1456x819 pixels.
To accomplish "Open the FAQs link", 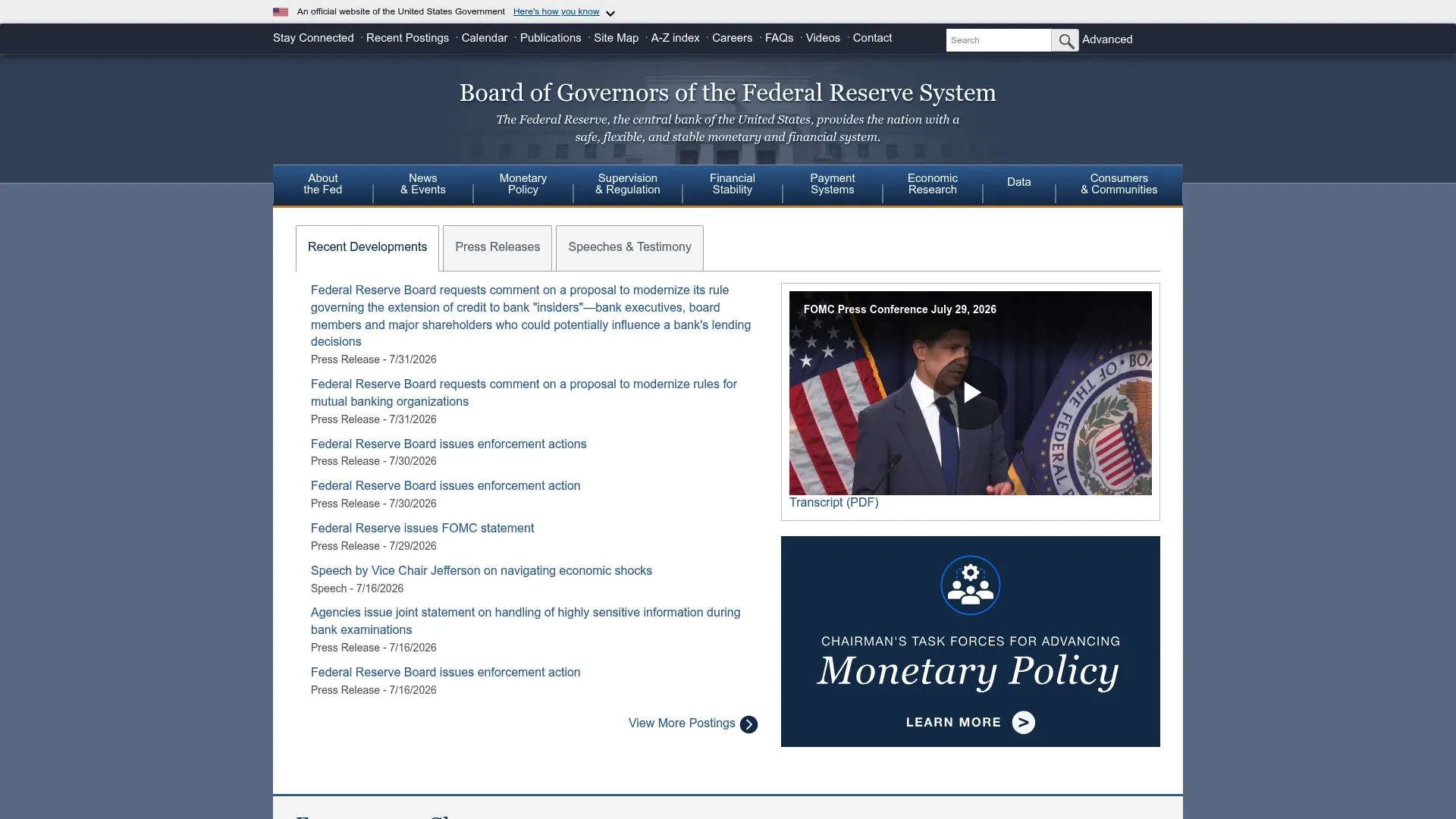I will pos(779,38).
